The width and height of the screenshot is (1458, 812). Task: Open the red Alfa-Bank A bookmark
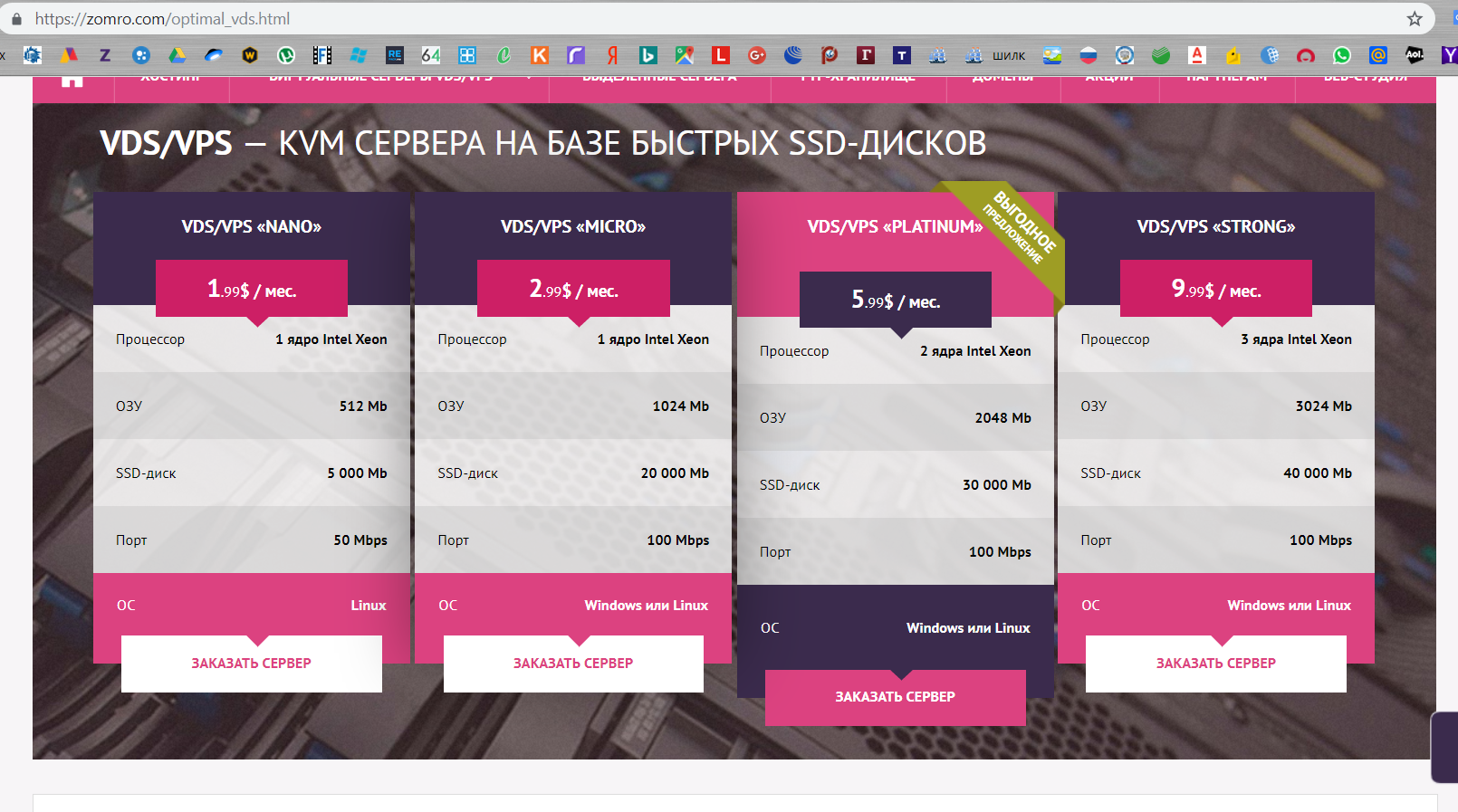[x=1197, y=55]
